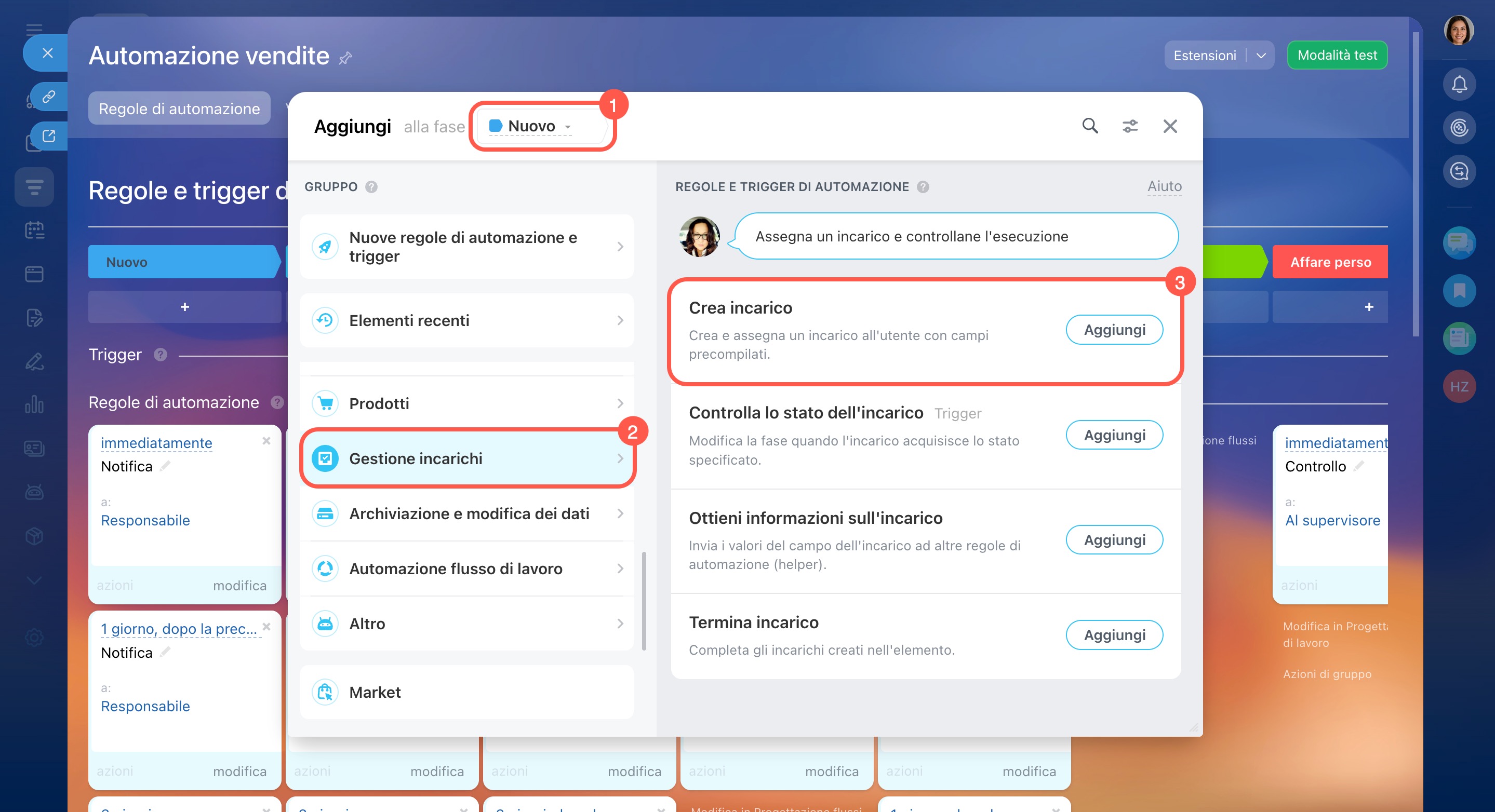Screen dimensions: 1495x812
Task: Open the bookmark icon in right sidebar
Action: [x=1459, y=291]
